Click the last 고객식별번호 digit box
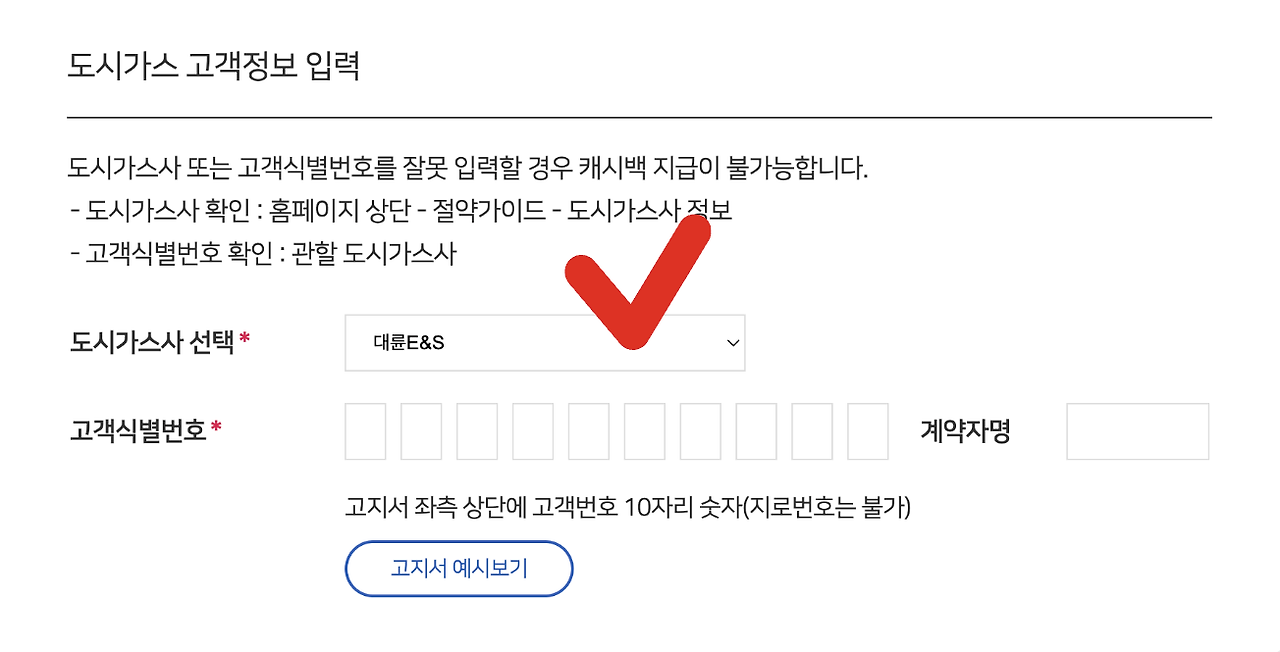 point(868,430)
